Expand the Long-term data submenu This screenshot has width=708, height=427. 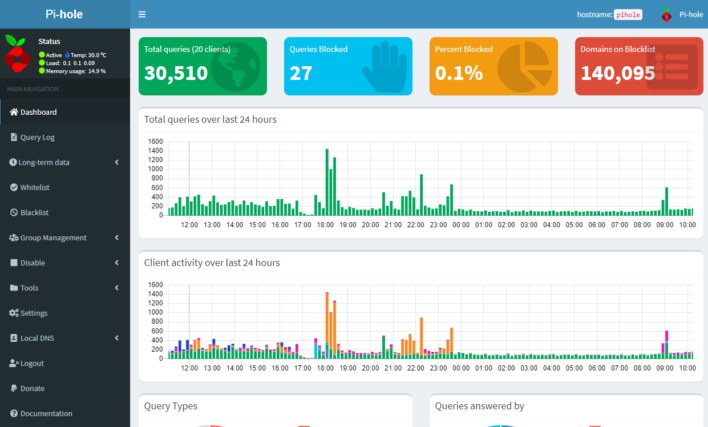[x=64, y=162]
